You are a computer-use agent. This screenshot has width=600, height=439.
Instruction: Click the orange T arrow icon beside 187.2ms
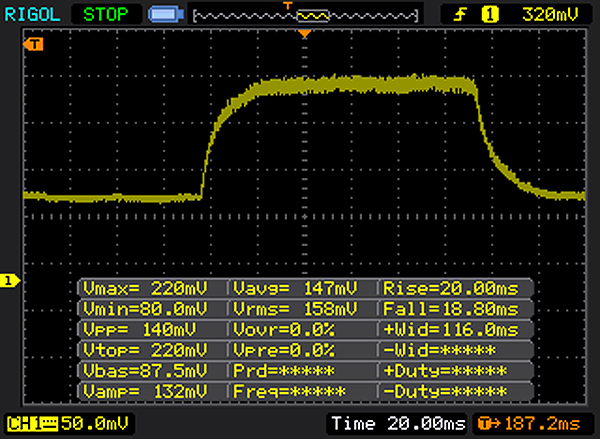[x=489, y=424]
